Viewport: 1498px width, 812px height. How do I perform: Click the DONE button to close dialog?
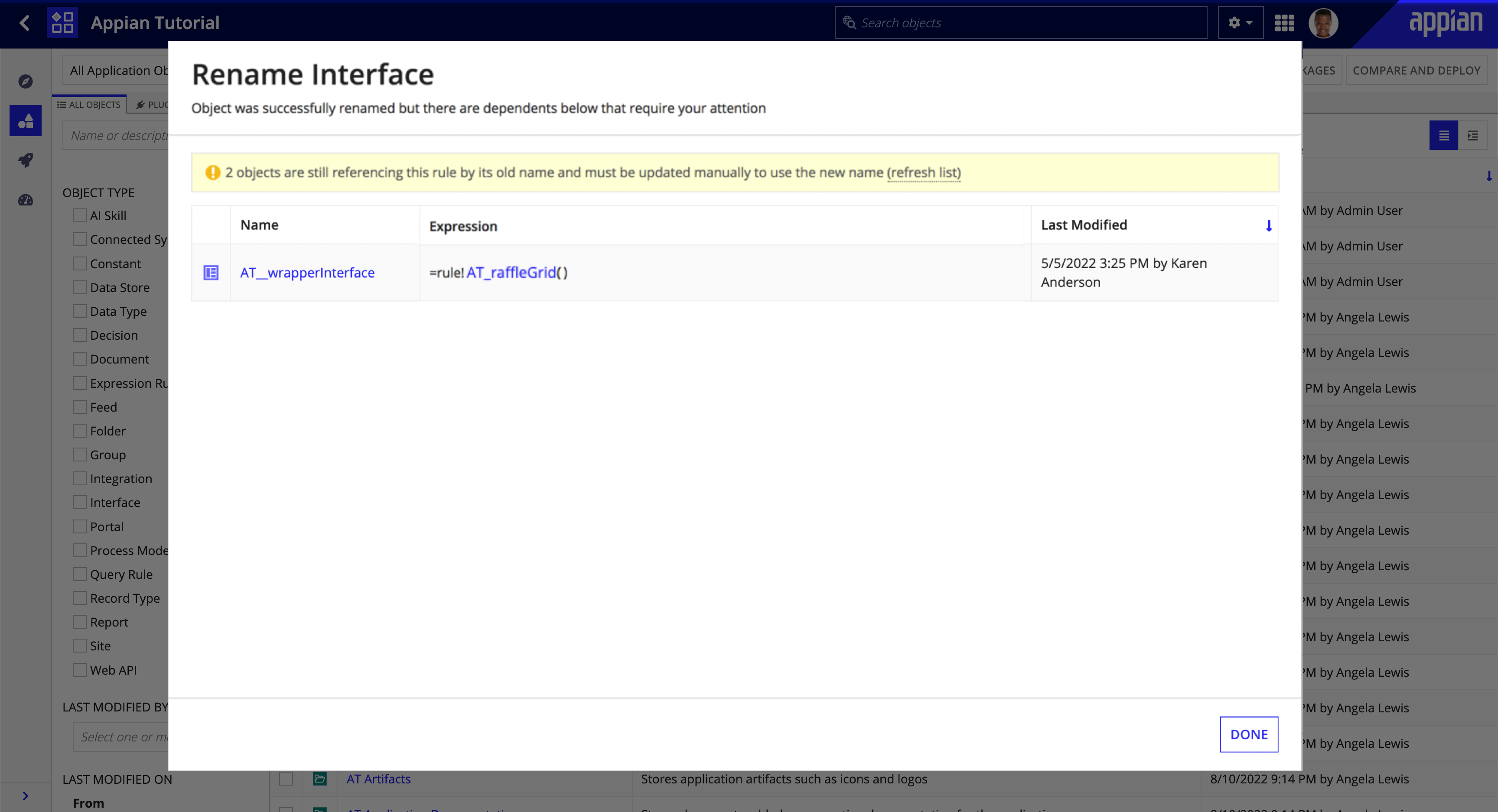pos(1249,734)
